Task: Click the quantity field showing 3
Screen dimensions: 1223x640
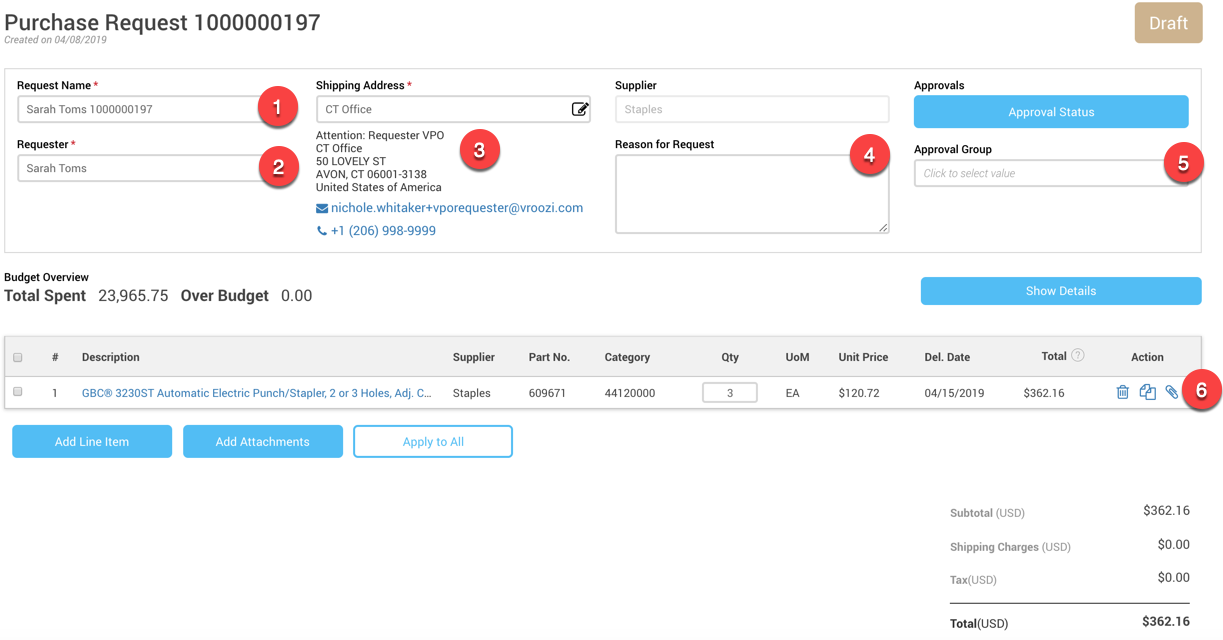Action: [729, 393]
